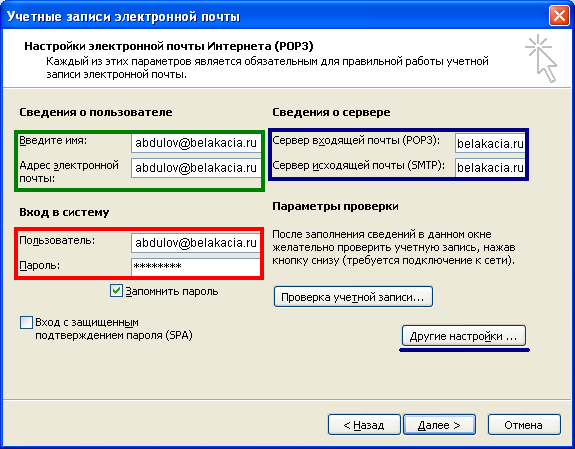Select the POP3 incoming server field
Image resolution: width=575 pixels, height=449 pixels.
click(x=490, y=143)
